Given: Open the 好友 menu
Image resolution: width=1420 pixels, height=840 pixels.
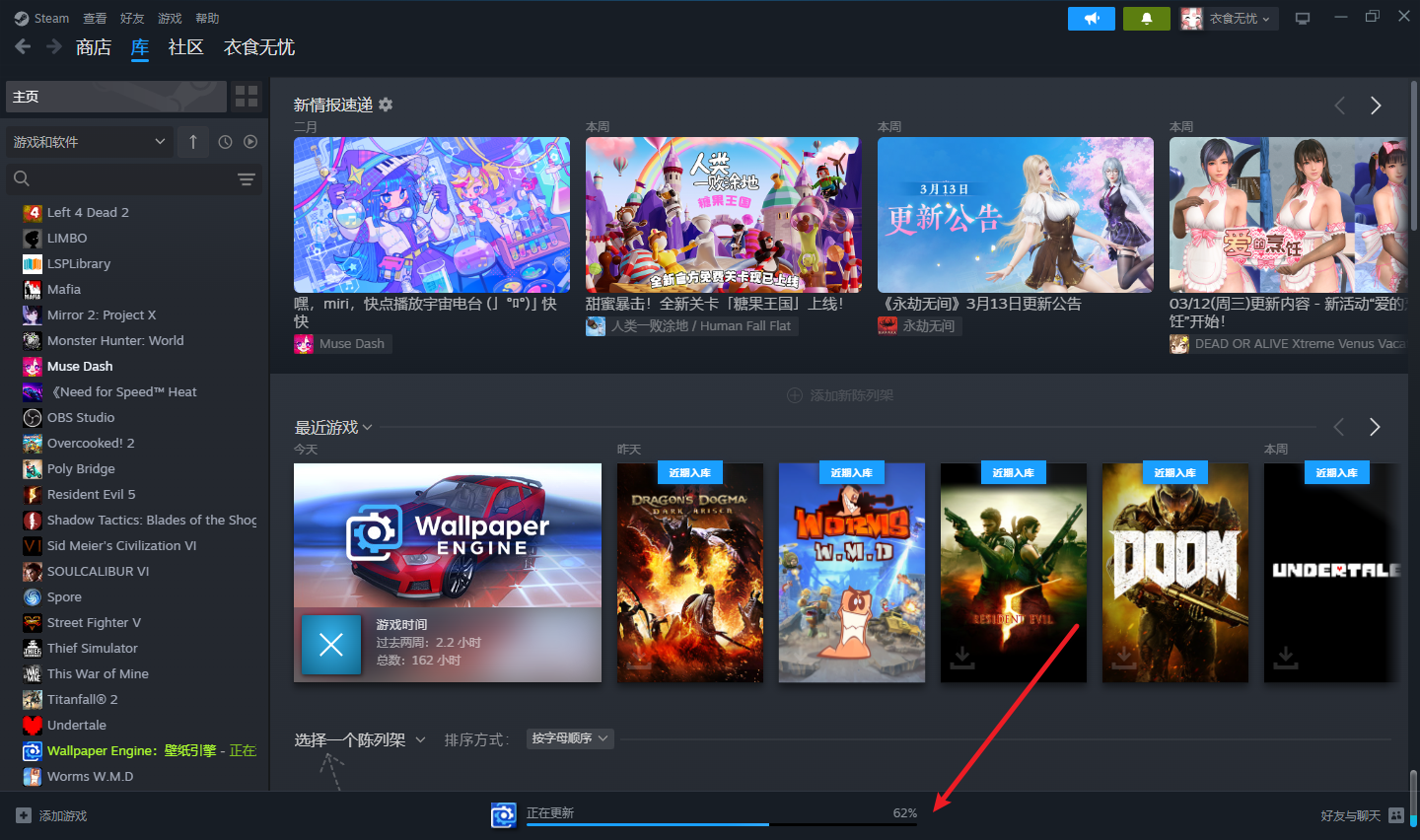Looking at the screenshot, I should coord(132,18).
